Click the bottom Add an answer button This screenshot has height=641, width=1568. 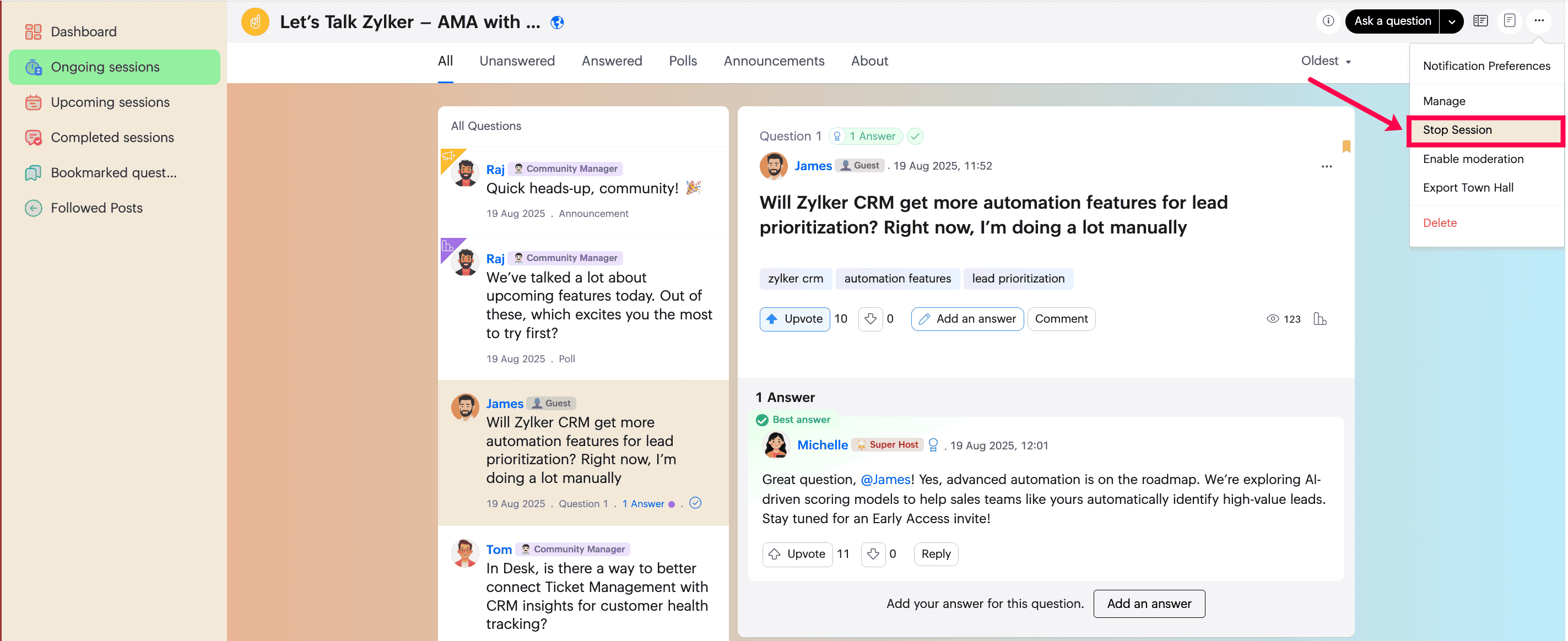tap(1149, 604)
